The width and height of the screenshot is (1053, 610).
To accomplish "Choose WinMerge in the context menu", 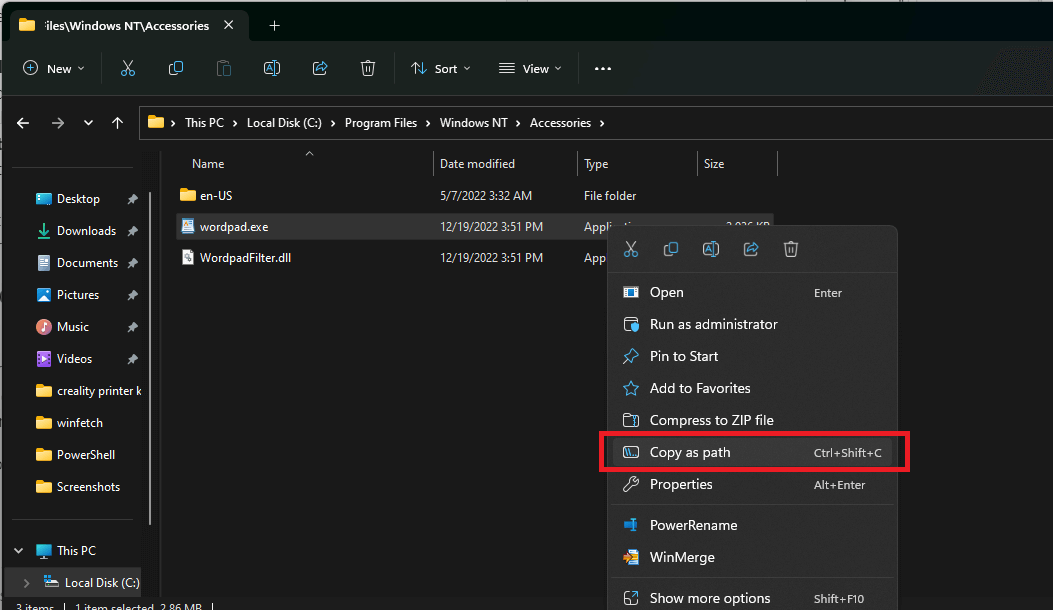I will click(752, 558).
